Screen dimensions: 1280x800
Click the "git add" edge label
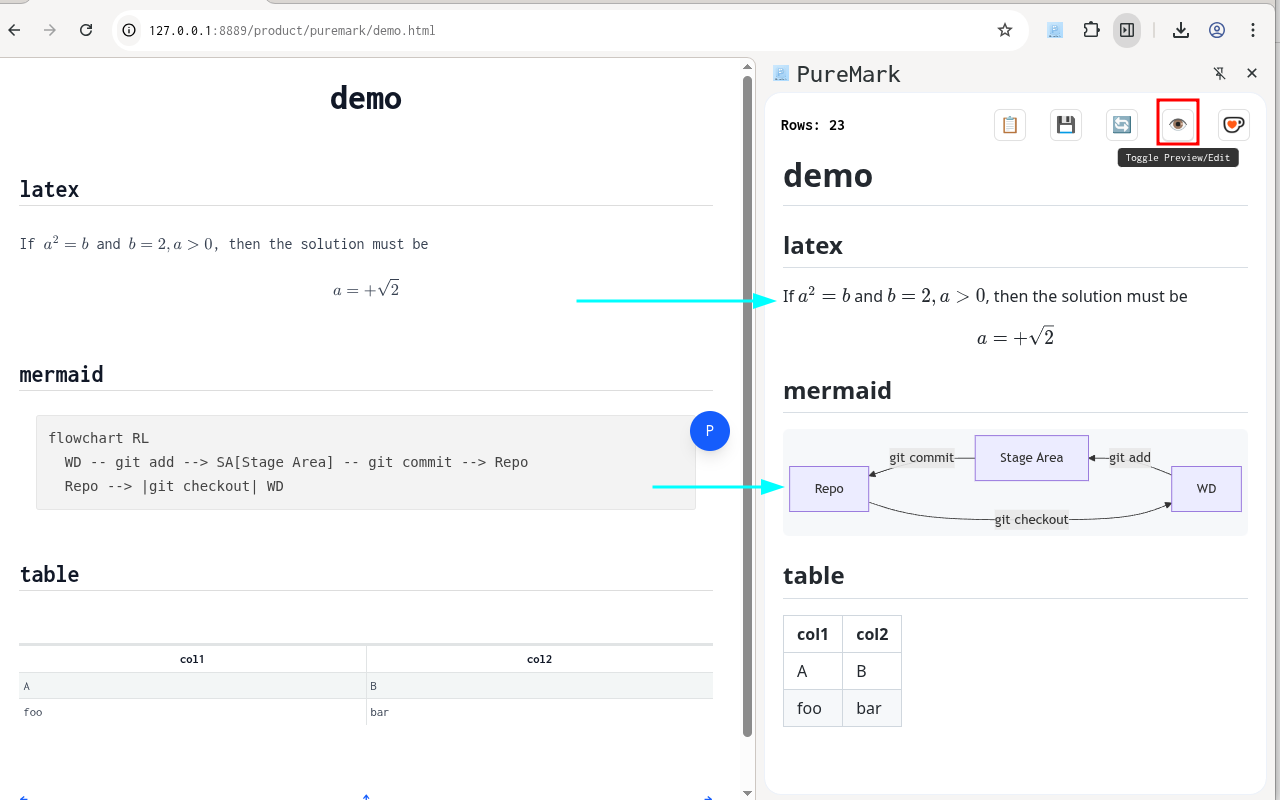tap(1130, 458)
